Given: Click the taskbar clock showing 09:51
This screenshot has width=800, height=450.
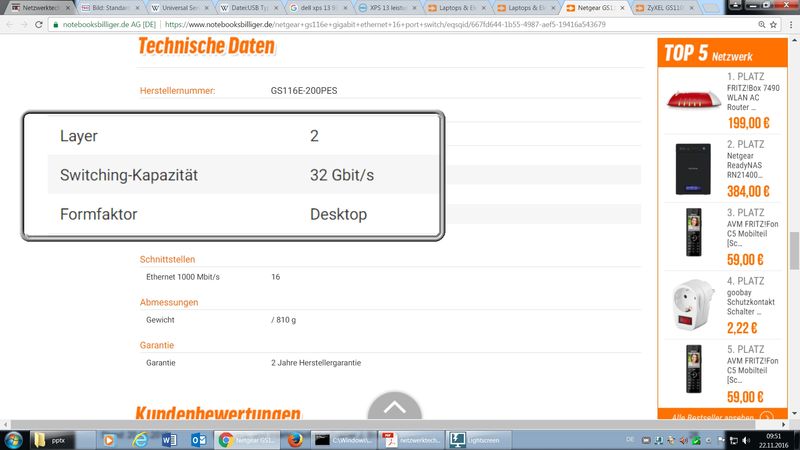Looking at the screenshot, I should tap(773, 440).
